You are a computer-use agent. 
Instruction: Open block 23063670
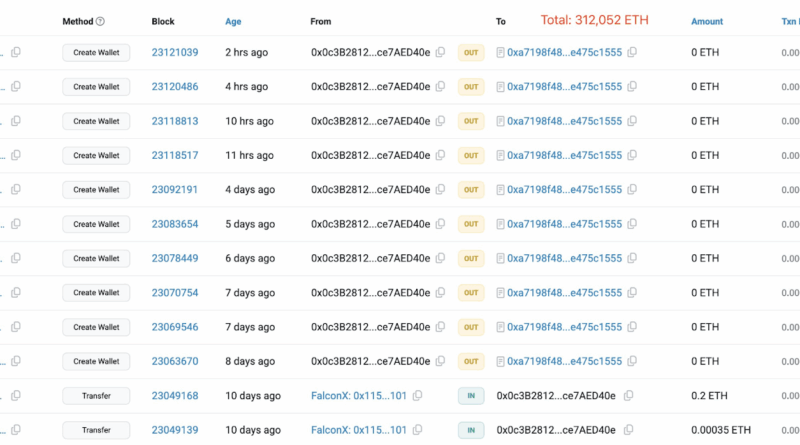point(174,361)
